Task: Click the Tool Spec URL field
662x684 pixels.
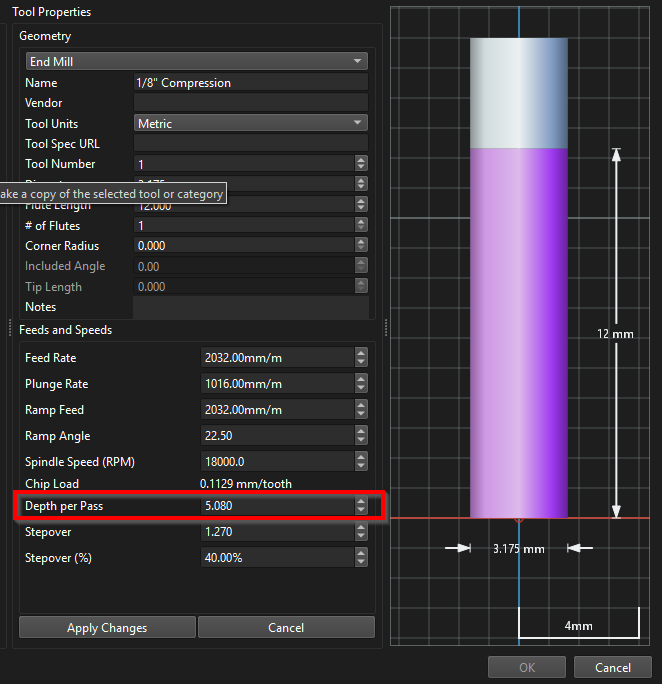Action: coord(250,144)
